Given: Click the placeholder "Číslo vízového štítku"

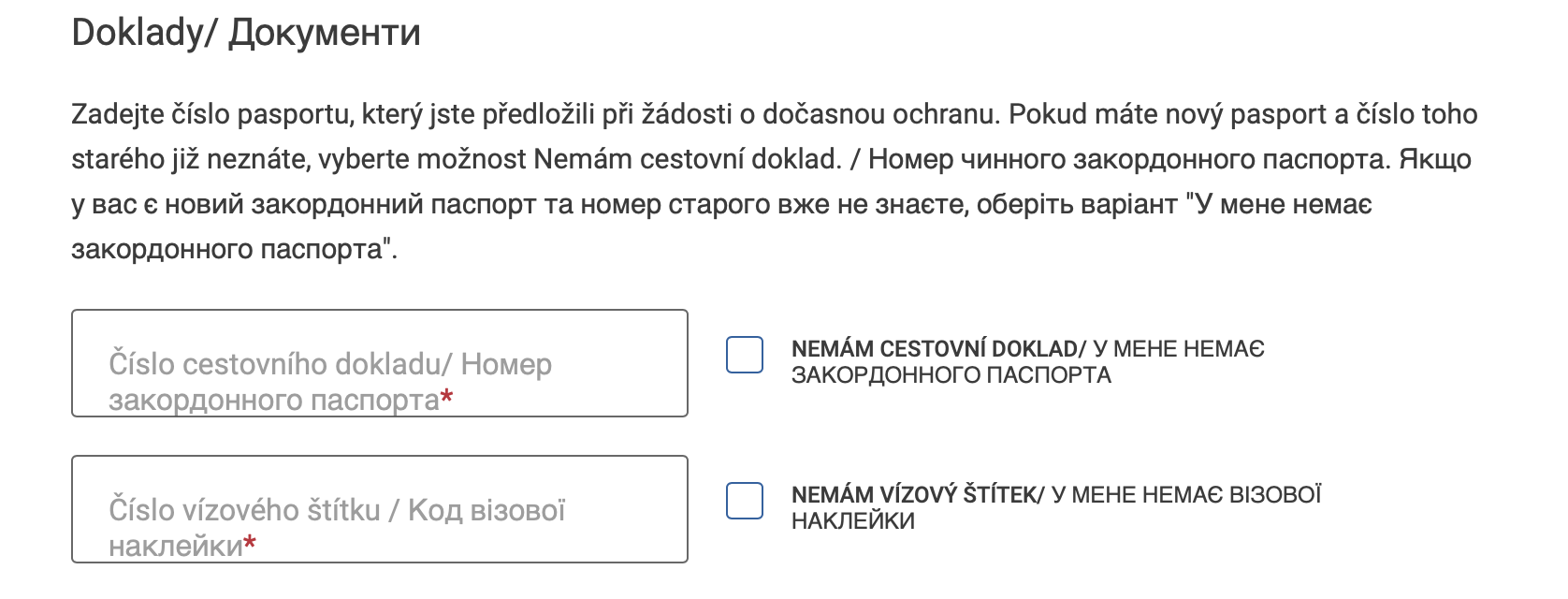Looking at the screenshot, I should click(x=245, y=510).
